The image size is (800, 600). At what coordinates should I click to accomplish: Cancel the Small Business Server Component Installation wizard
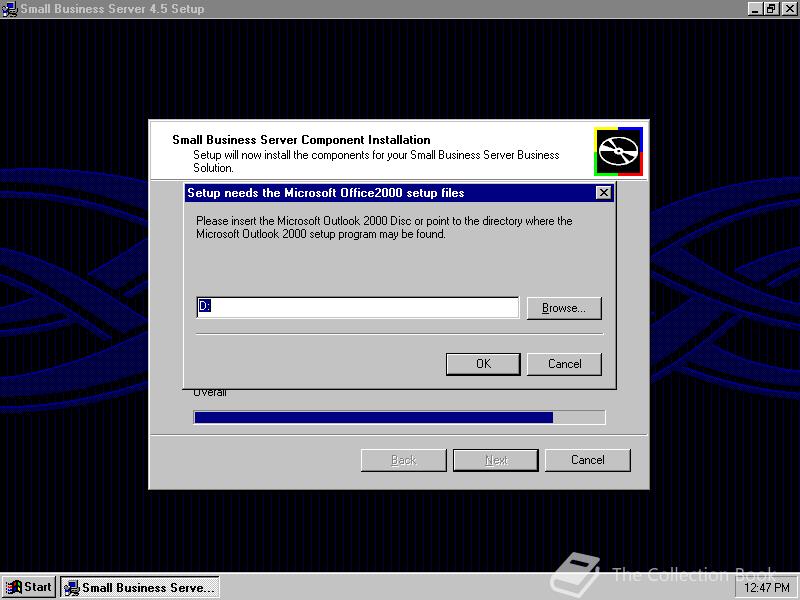[x=588, y=460]
